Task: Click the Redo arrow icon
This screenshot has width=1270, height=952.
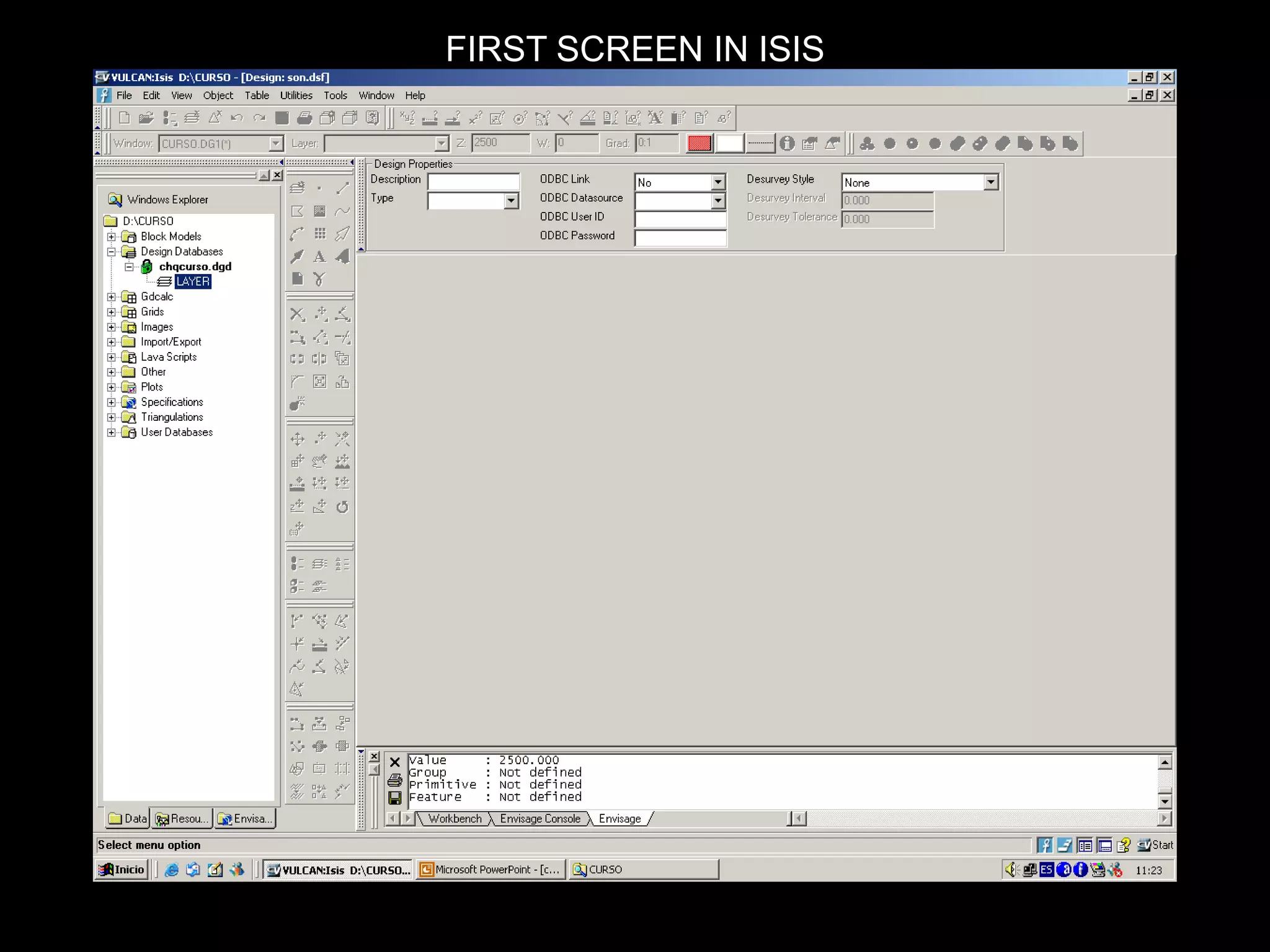Action: (x=259, y=118)
